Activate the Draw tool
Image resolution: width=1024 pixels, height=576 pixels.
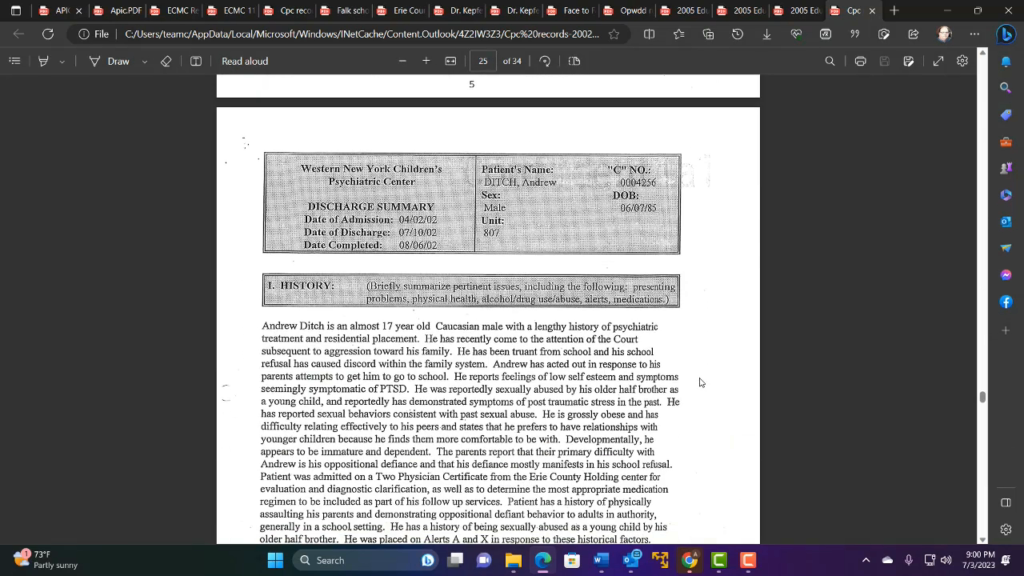(109, 61)
